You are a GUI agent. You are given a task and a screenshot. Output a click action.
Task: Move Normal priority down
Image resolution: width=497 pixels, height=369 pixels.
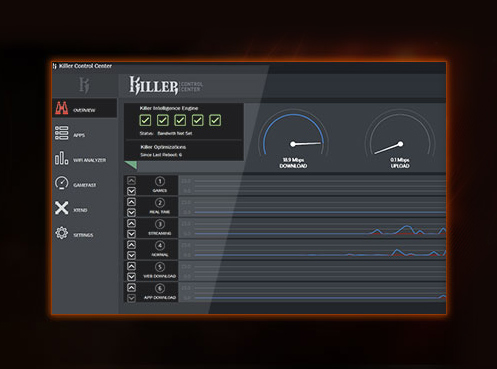pyautogui.click(x=131, y=255)
